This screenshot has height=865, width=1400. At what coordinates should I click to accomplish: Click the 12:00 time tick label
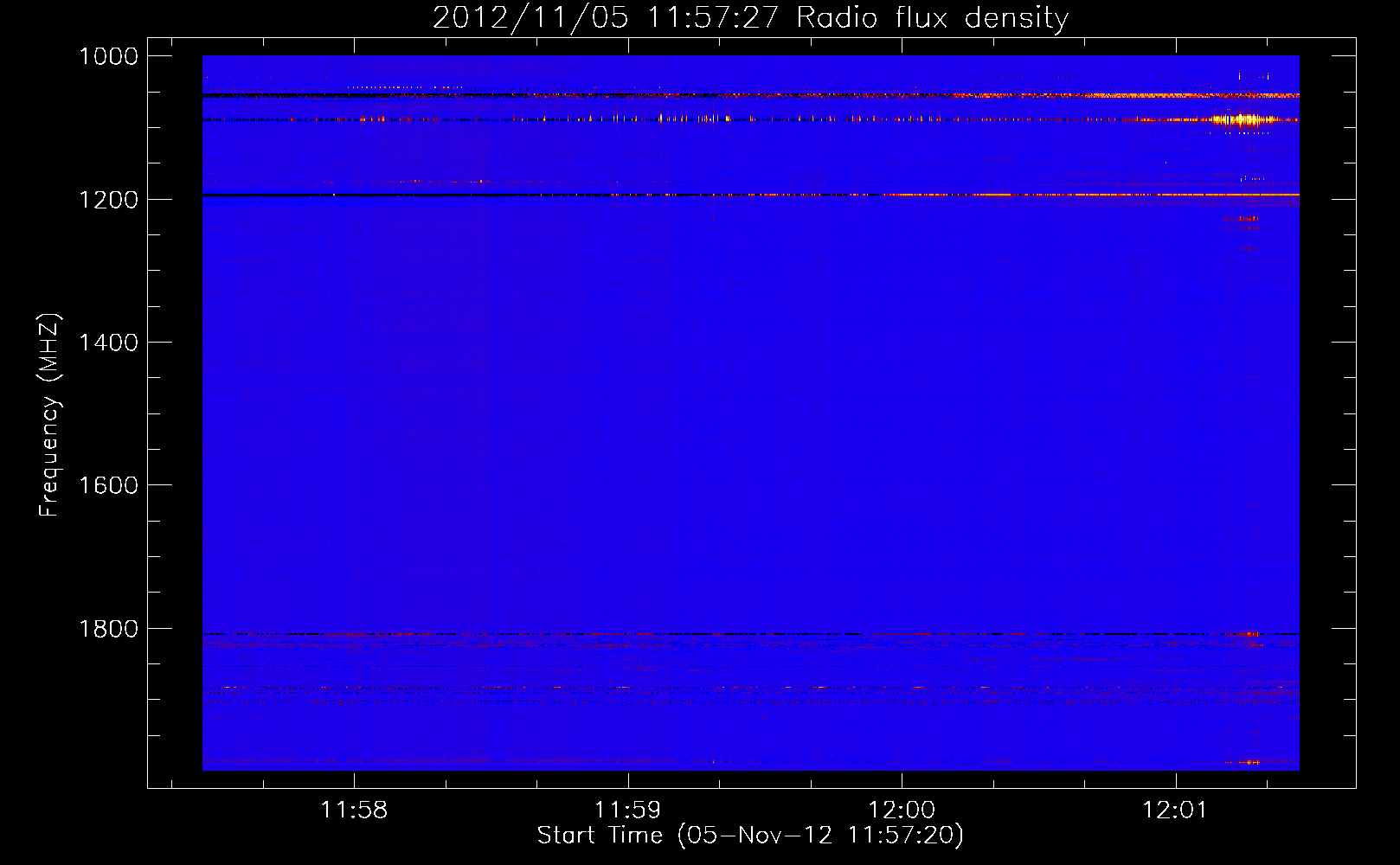pos(902,810)
